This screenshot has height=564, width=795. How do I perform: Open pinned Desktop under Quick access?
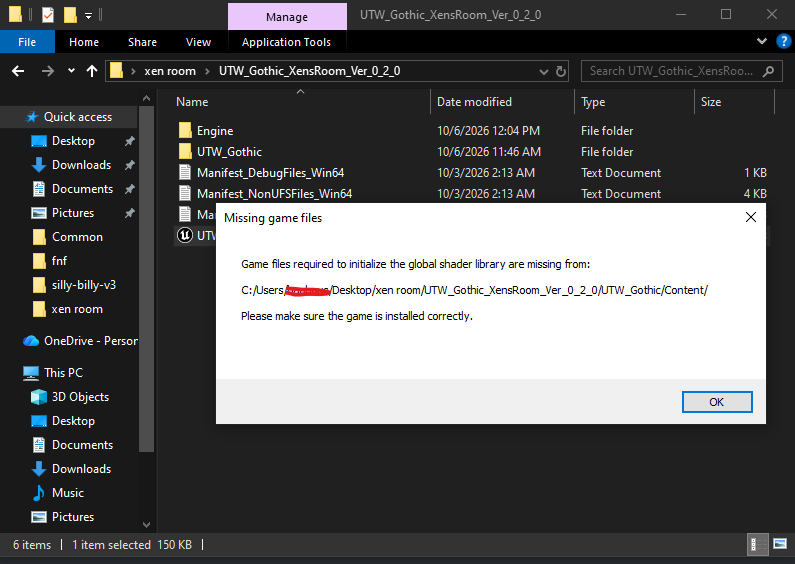[x=73, y=141]
